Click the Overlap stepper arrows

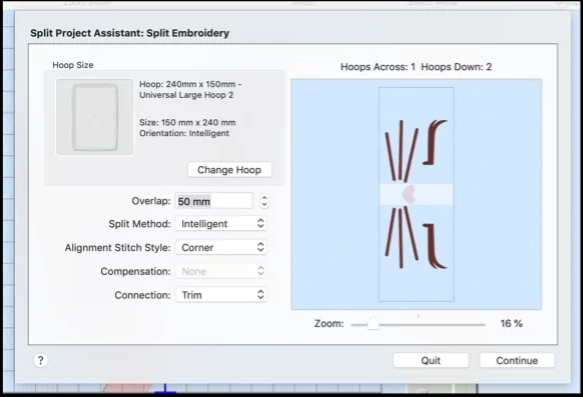pos(264,201)
